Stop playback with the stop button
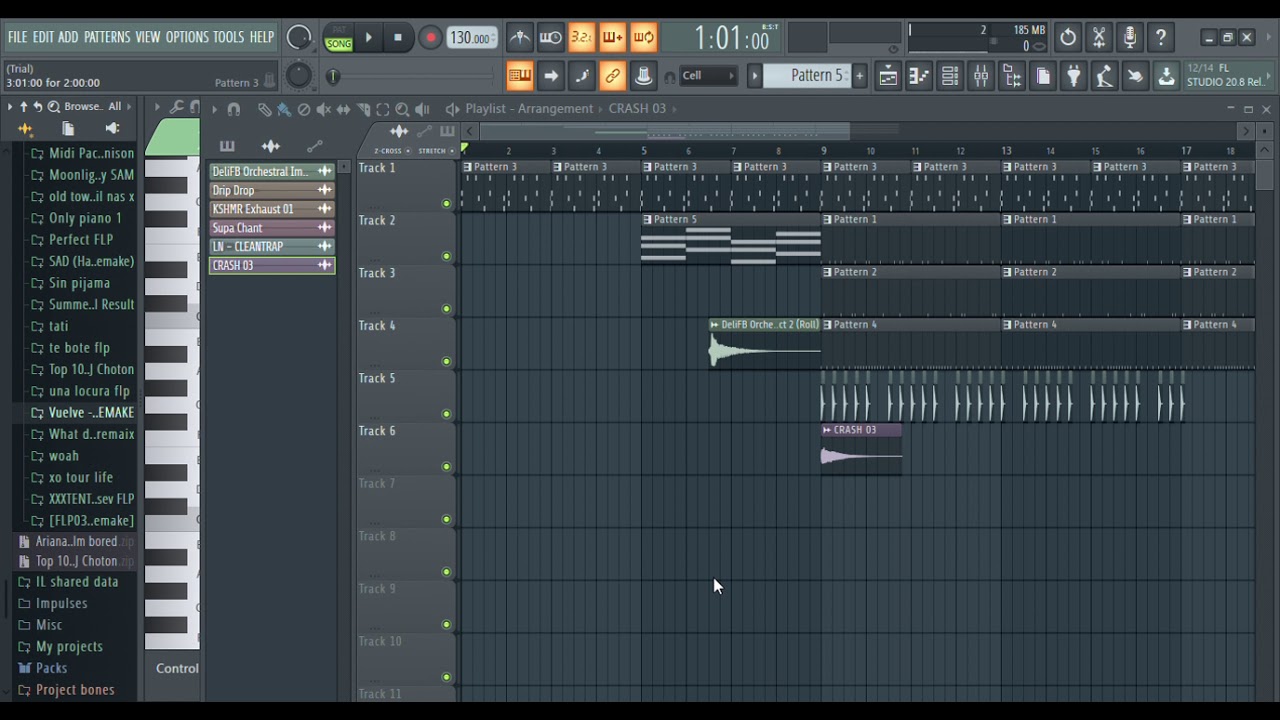Image resolution: width=1280 pixels, height=720 pixels. pos(398,38)
